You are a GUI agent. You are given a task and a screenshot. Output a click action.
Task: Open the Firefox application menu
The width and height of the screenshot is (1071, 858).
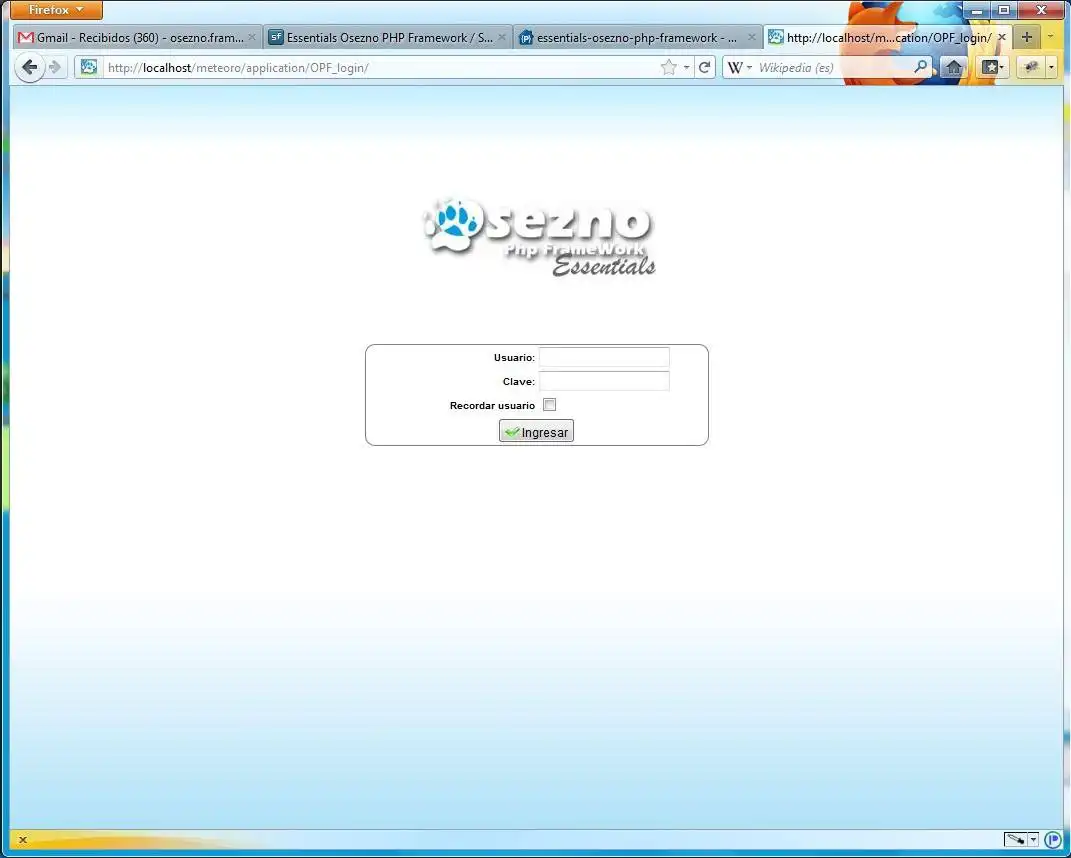pyautogui.click(x=56, y=10)
